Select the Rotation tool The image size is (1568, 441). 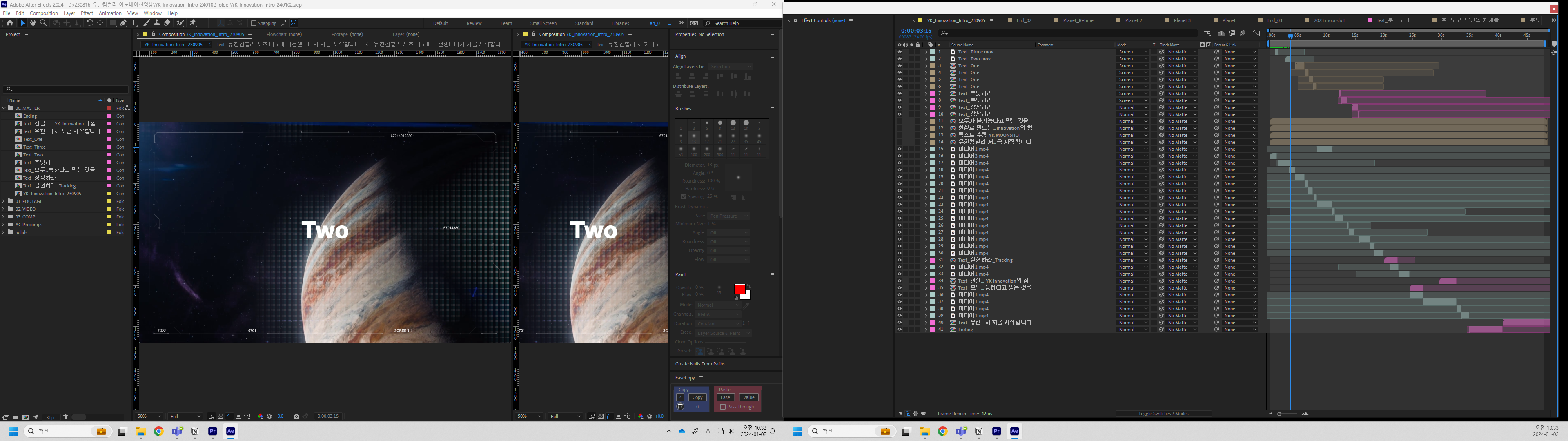coord(90,23)
